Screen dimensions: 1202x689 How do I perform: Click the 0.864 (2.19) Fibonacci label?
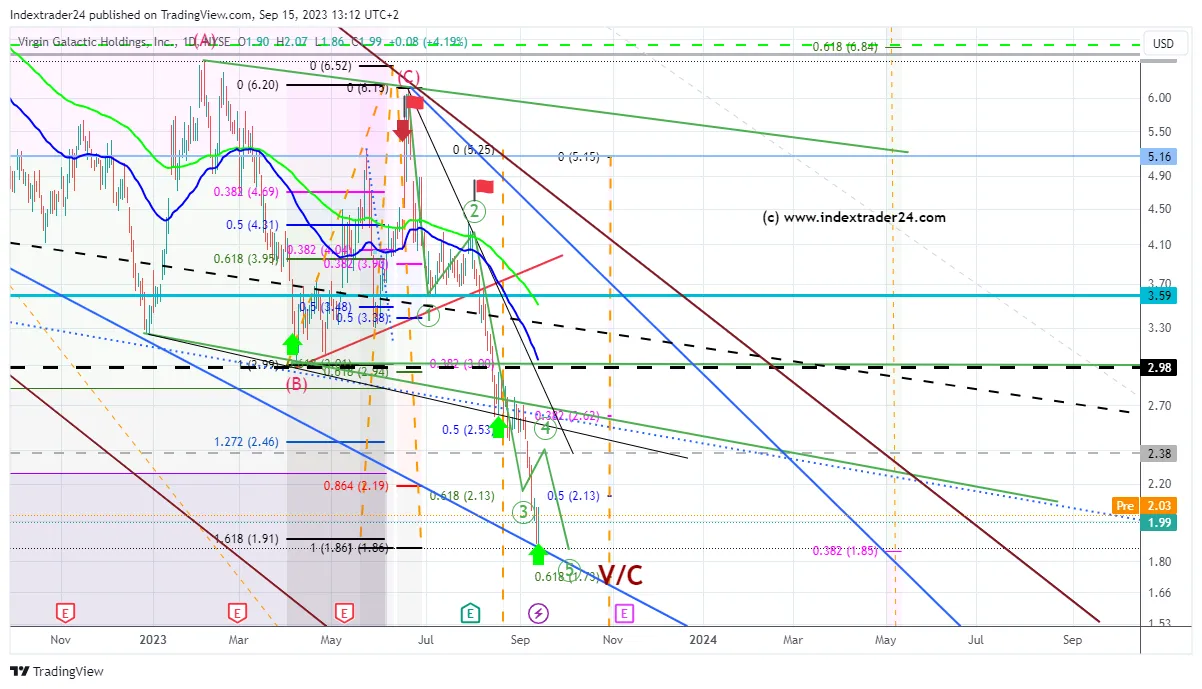(355, 486)
